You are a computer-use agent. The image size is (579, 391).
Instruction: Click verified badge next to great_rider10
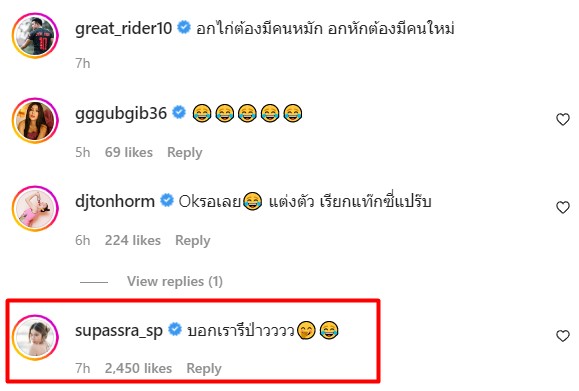pyautogui.click(x=184, y=28)
